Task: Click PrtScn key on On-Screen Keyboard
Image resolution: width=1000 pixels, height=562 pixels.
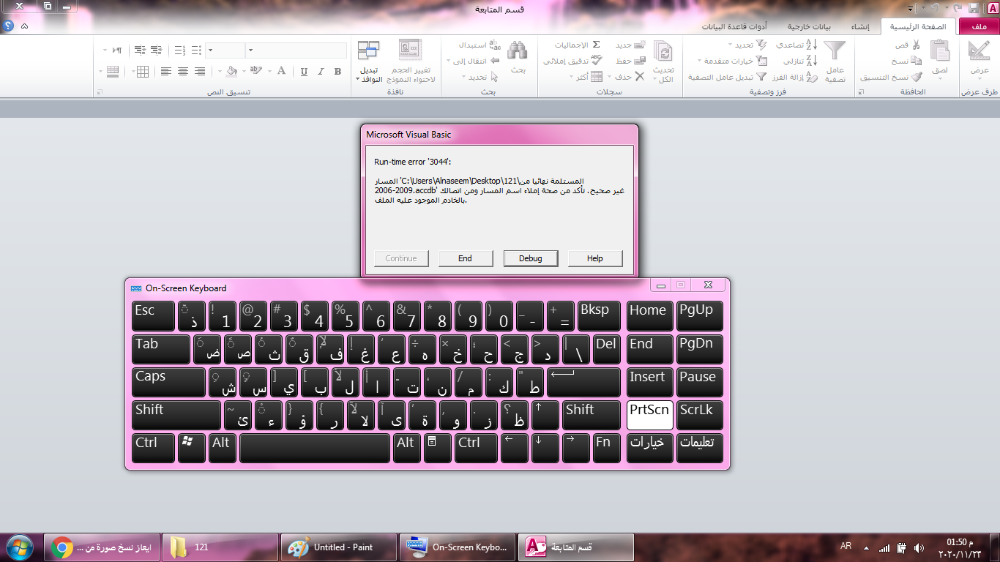Action: (x=649, y=415)
